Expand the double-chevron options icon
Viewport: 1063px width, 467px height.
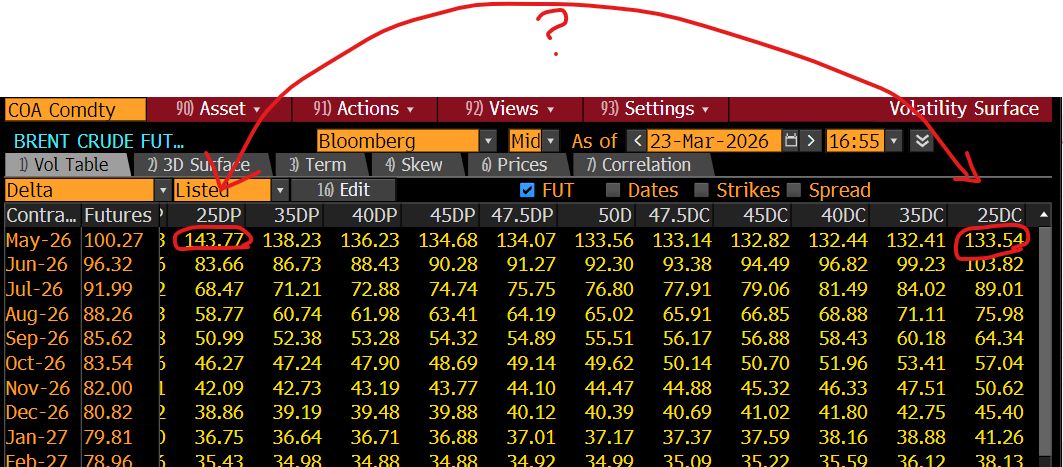921,141
